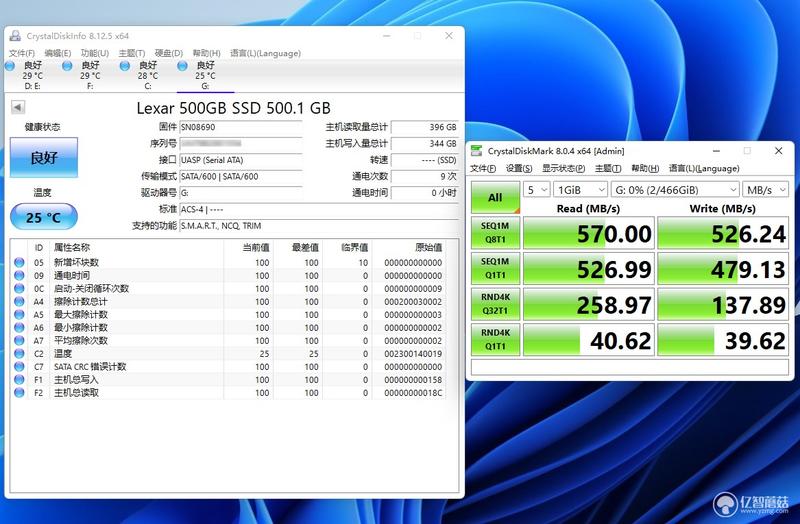
Task: Open 功能(U) menu in CrystalDiskInfo
Action: tap(94, 53)
